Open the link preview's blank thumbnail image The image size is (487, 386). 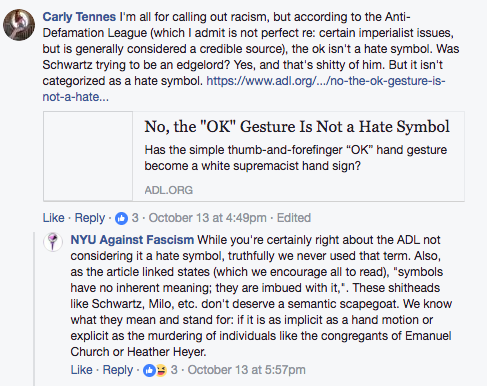click(x=88, y=156)
